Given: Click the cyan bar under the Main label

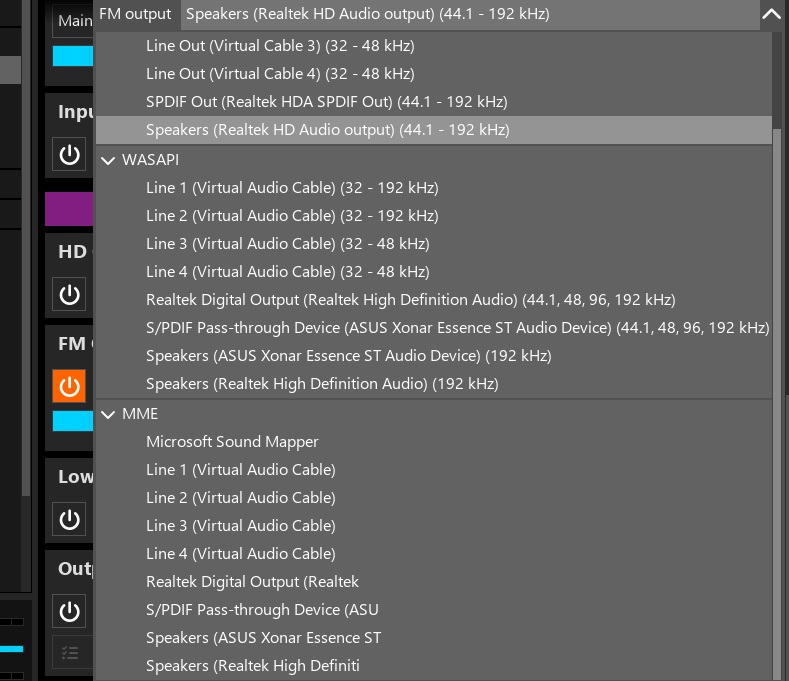Looking at the screenshot, I should coord(73,56).
